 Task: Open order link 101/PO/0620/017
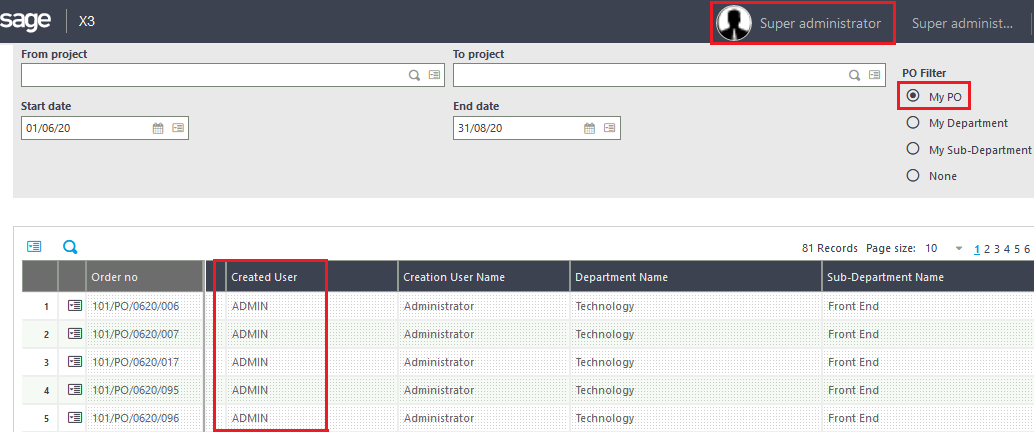tap(135, 362)
